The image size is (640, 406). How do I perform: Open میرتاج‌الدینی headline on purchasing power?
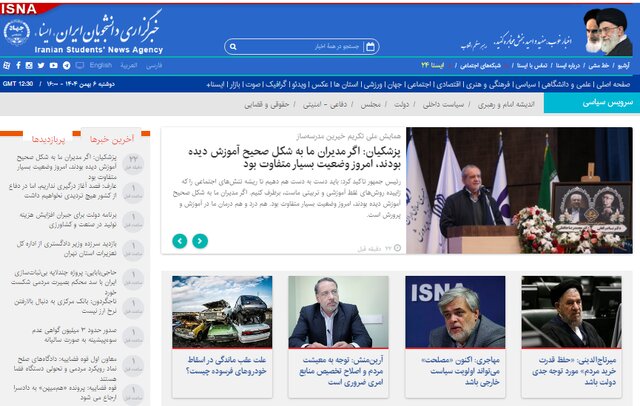click(574, 371)
